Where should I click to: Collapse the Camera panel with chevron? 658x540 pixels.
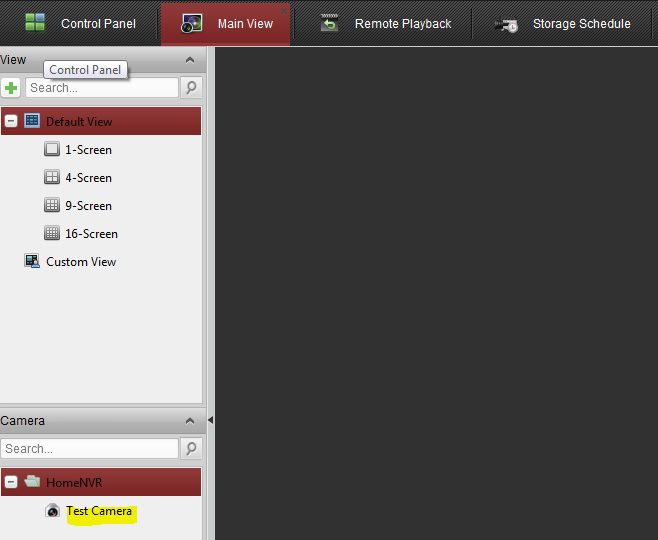(190, 422)
